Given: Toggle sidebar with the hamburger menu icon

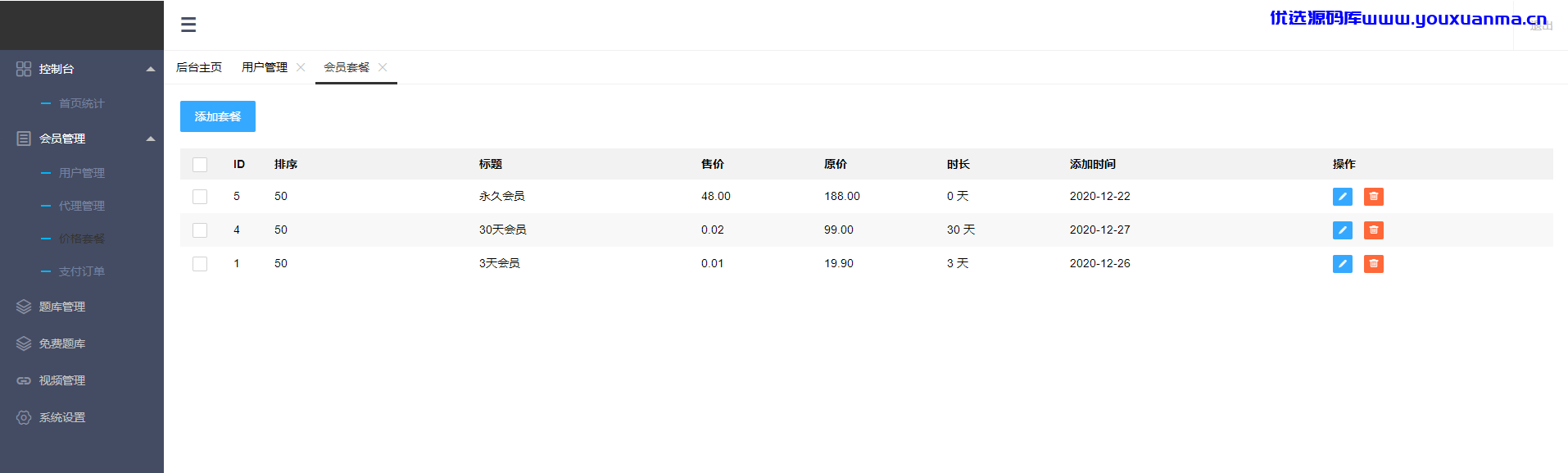Looking at the screenshot, I should click(188, 25).
